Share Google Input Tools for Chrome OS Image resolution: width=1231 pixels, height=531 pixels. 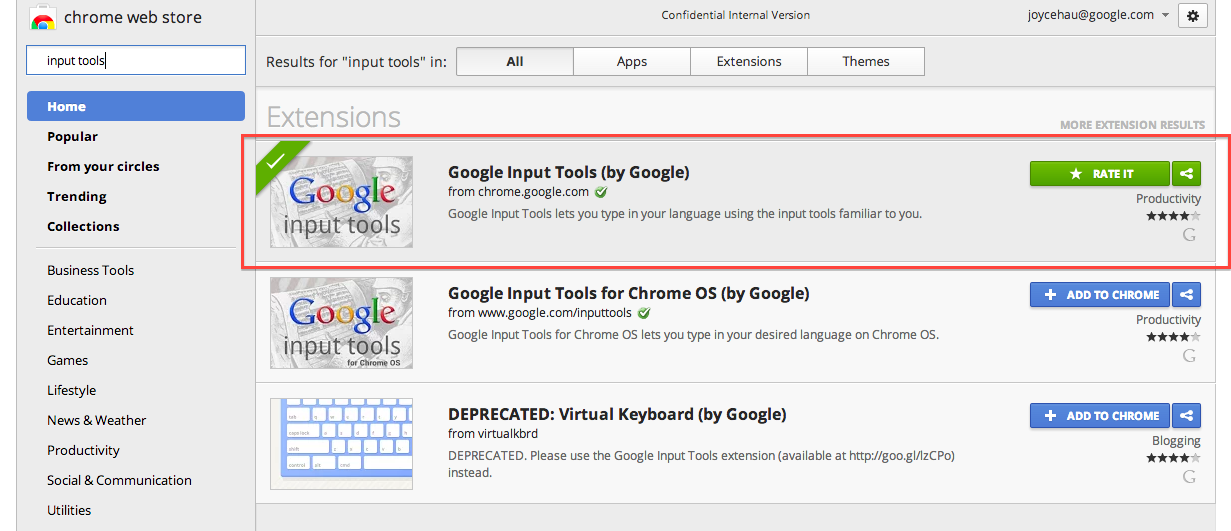pos(1186,295)
